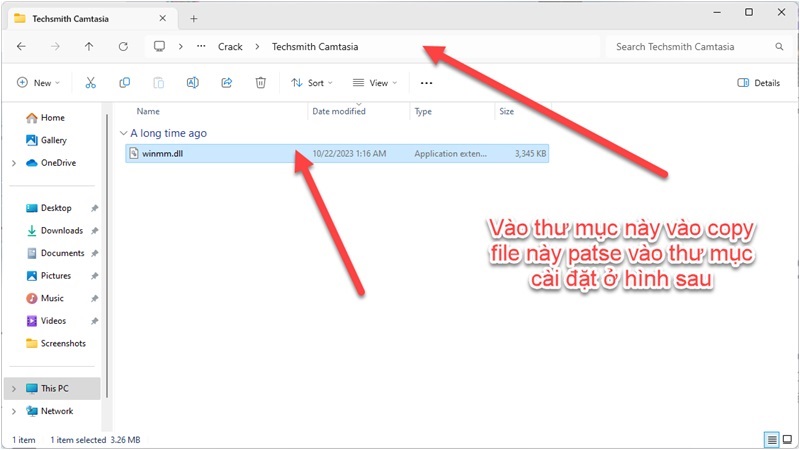Toggle the Details pane button
The image size is (800, 450).
759,83
